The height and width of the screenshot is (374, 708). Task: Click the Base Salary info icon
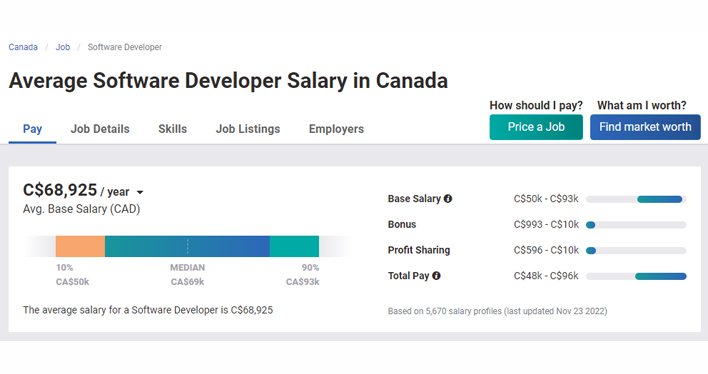click(447, 199)
